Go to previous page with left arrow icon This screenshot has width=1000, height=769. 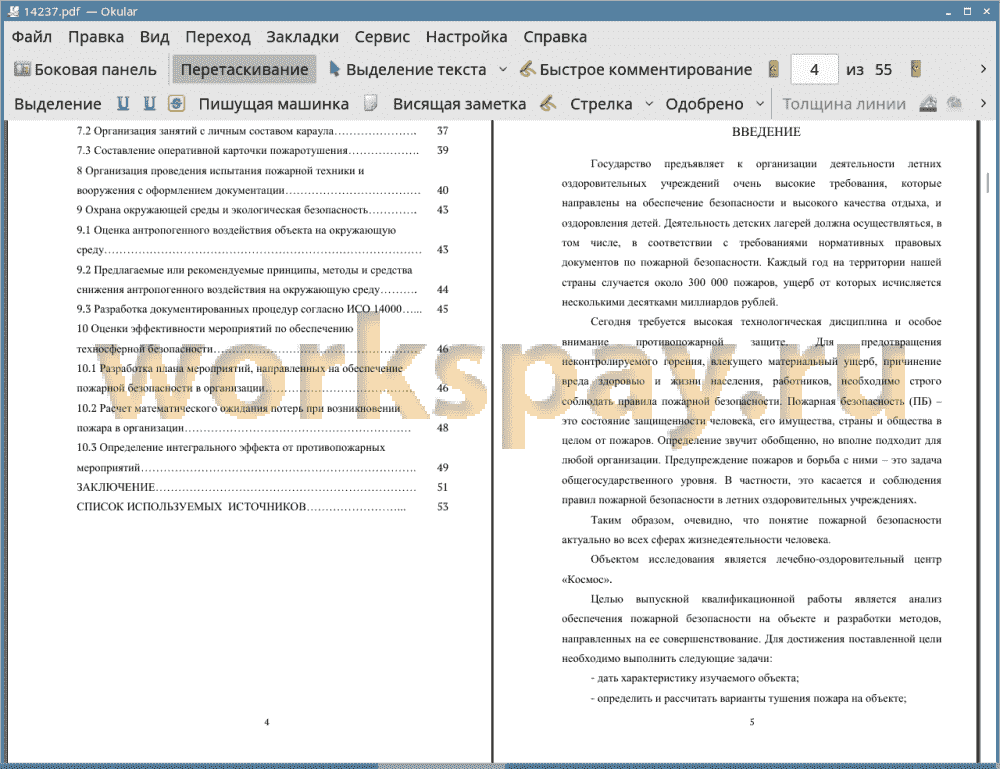click(x=774, y=69)
